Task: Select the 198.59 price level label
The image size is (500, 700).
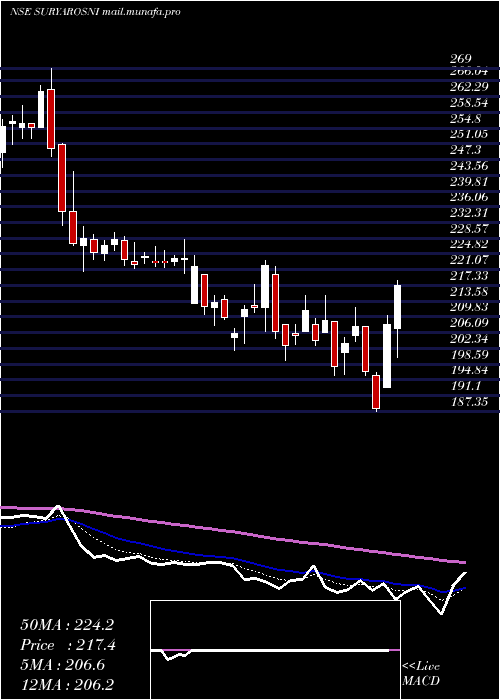Action: coord(468,354)
